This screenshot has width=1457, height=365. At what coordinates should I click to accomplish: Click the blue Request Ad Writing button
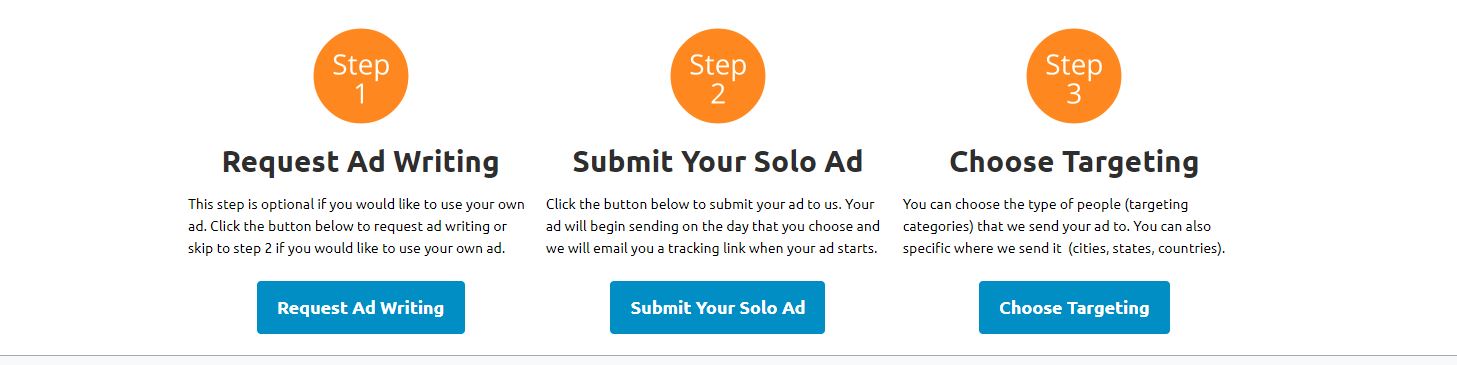click(x=361, y=308)
